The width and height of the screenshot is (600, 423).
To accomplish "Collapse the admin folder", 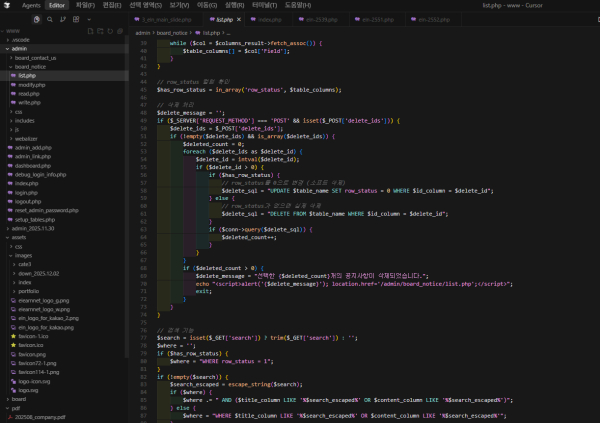I will [20, 48].
